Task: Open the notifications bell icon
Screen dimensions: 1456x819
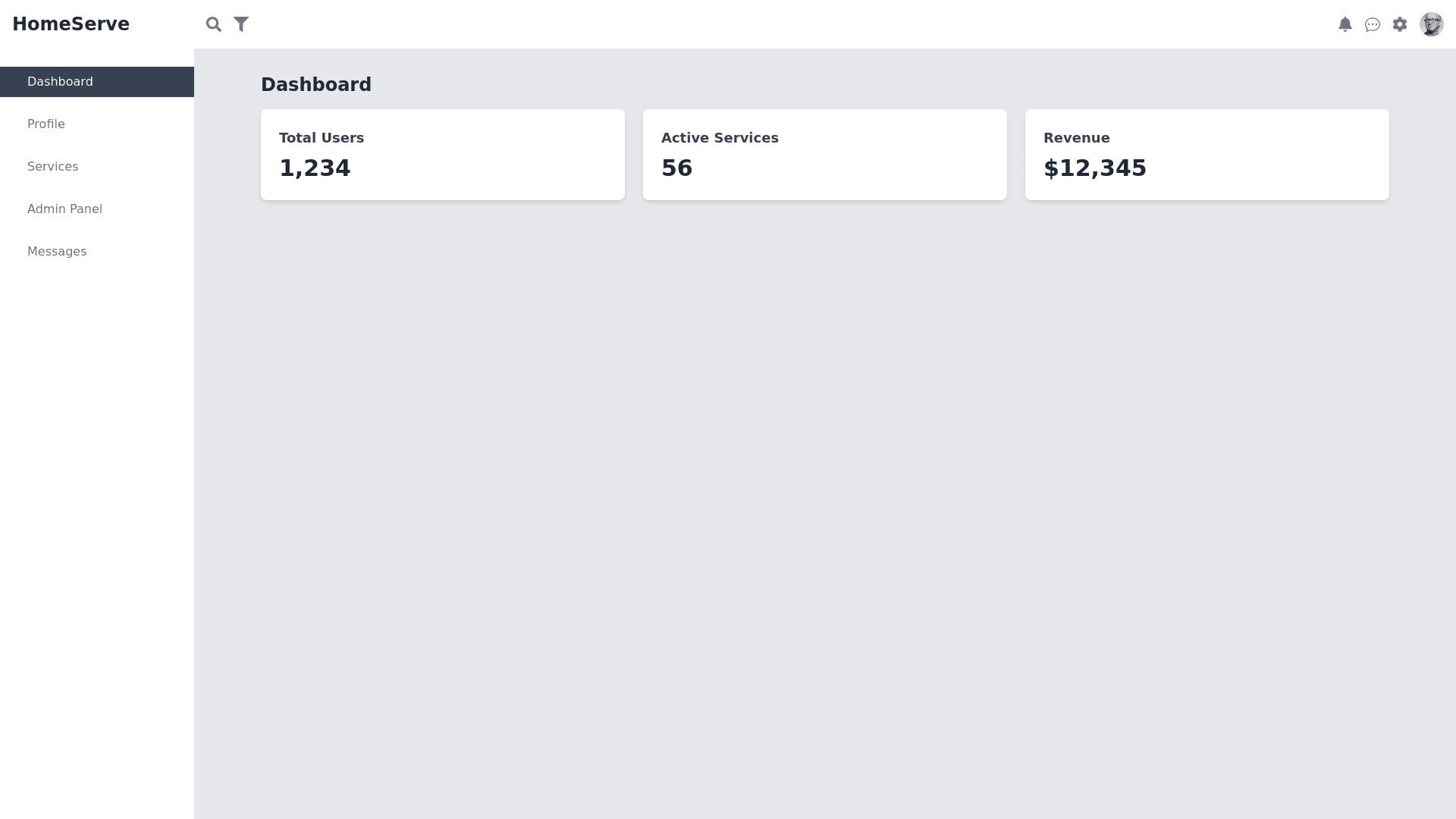Action: (x=1345, y=24)
